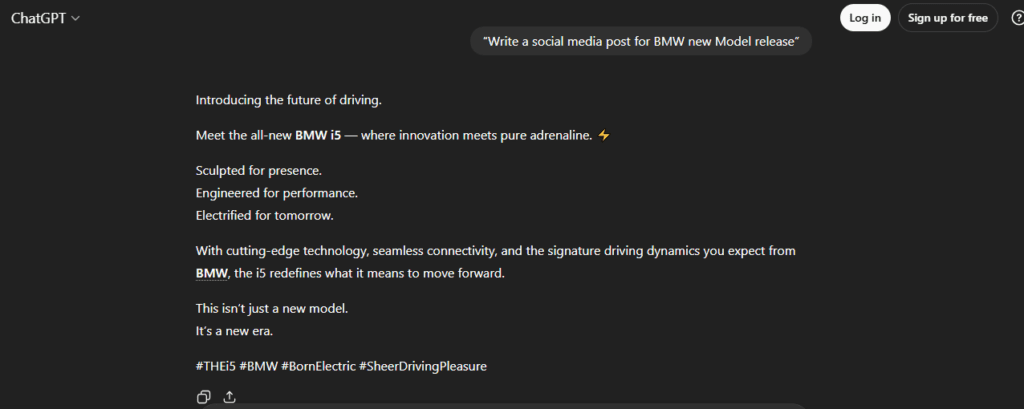Click the Log in button

click(865, 18)
